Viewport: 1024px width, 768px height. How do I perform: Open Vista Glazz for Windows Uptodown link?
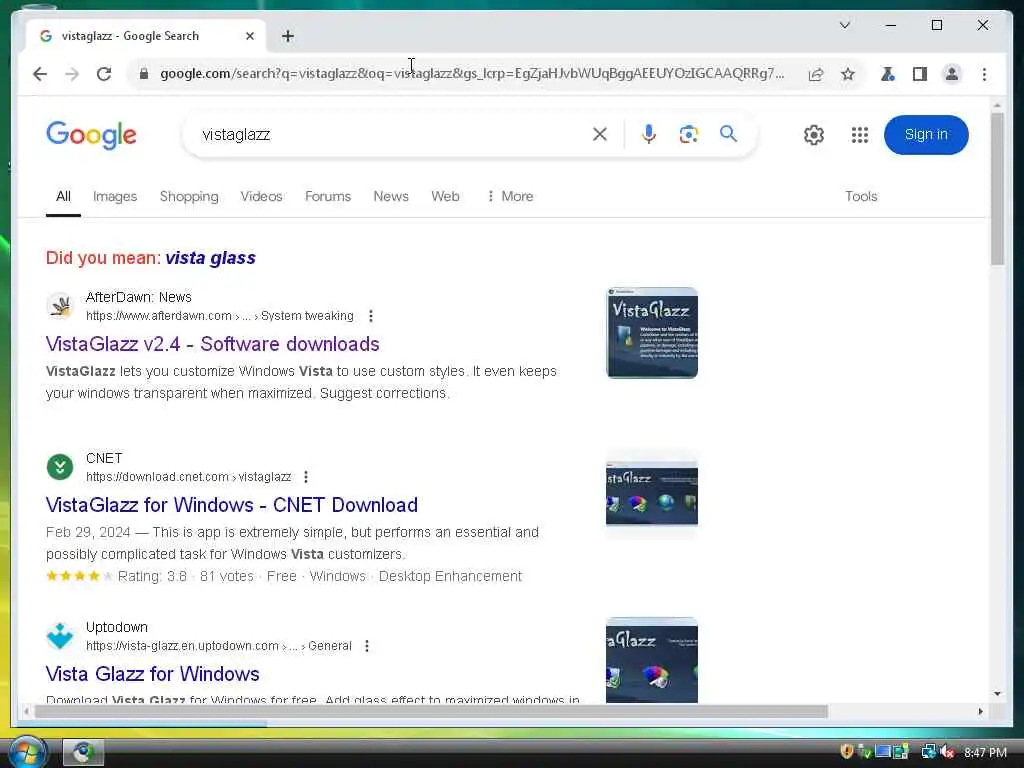click(x=153, y=674)
